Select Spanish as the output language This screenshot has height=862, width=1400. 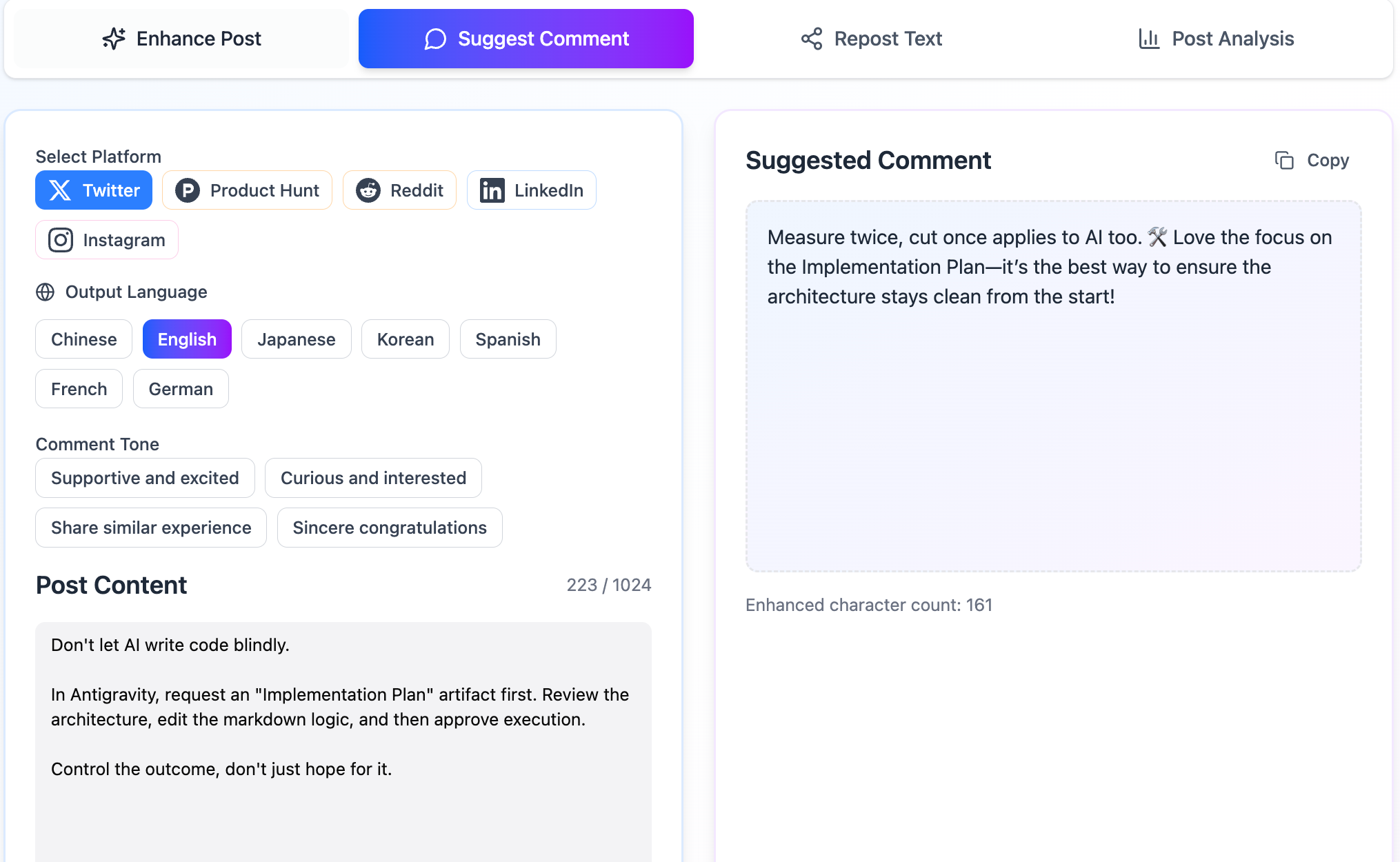(x=508, y=339)
